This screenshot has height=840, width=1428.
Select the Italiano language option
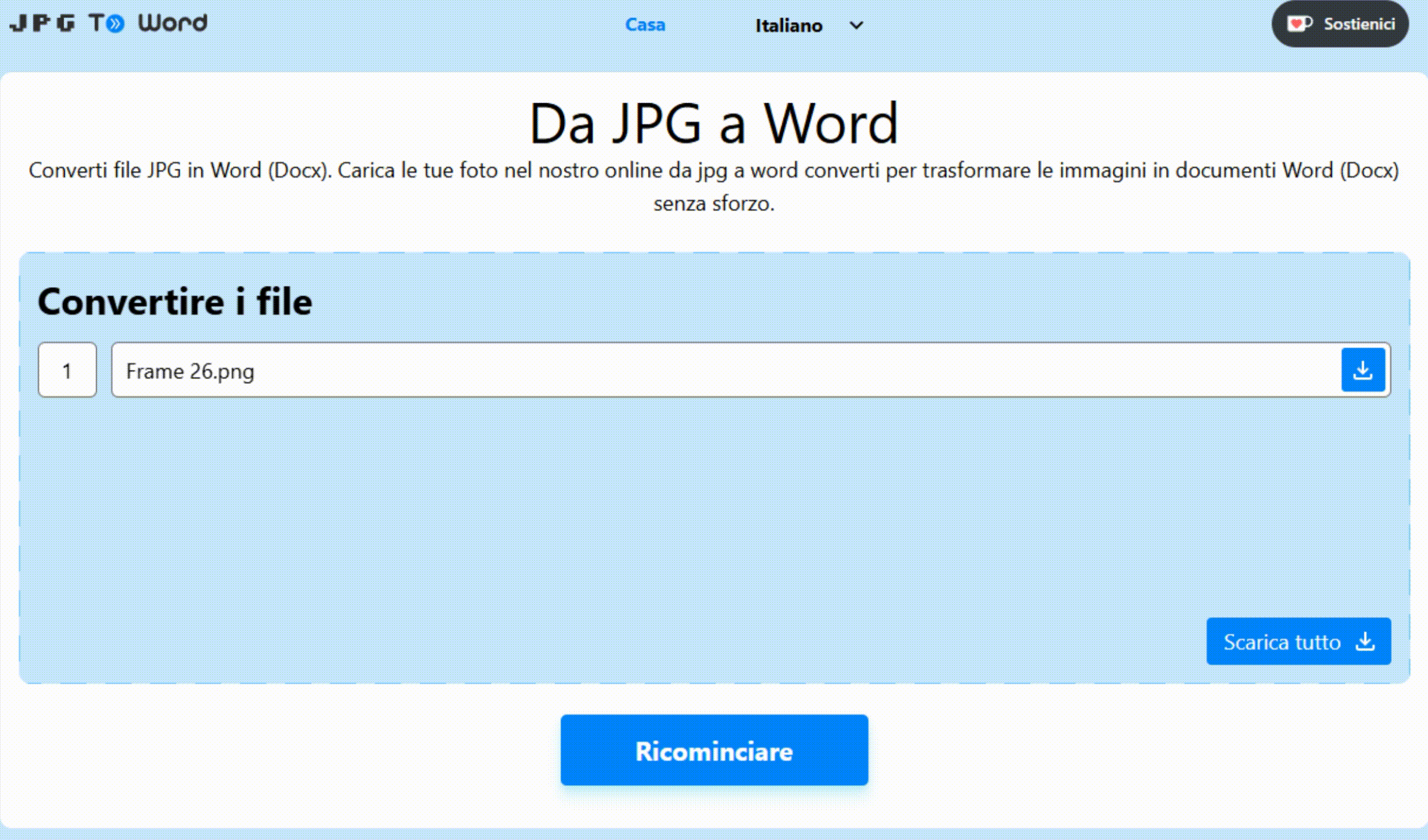pos(805,24)
